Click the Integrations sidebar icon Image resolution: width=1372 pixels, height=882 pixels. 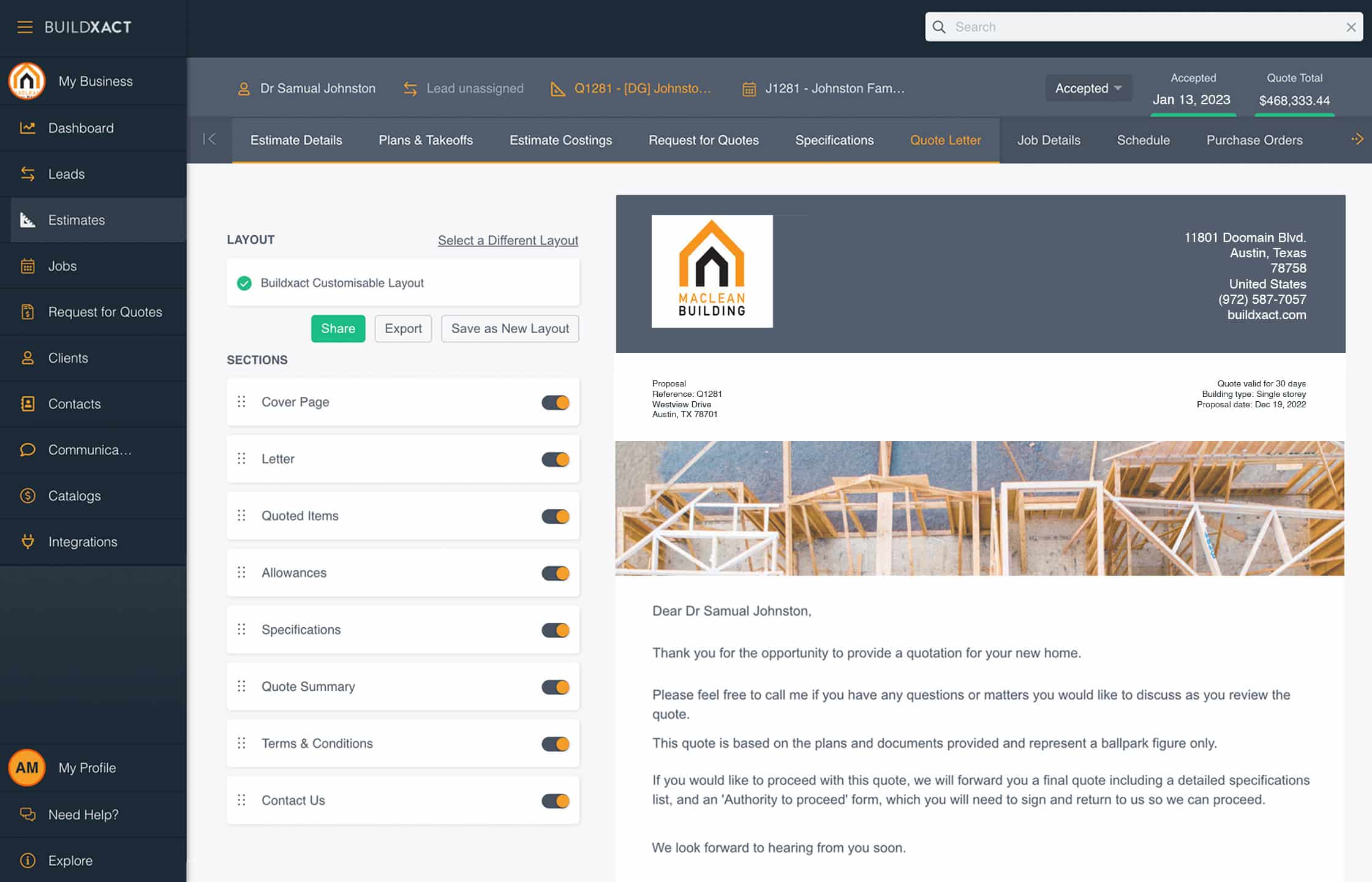(28, 541)
